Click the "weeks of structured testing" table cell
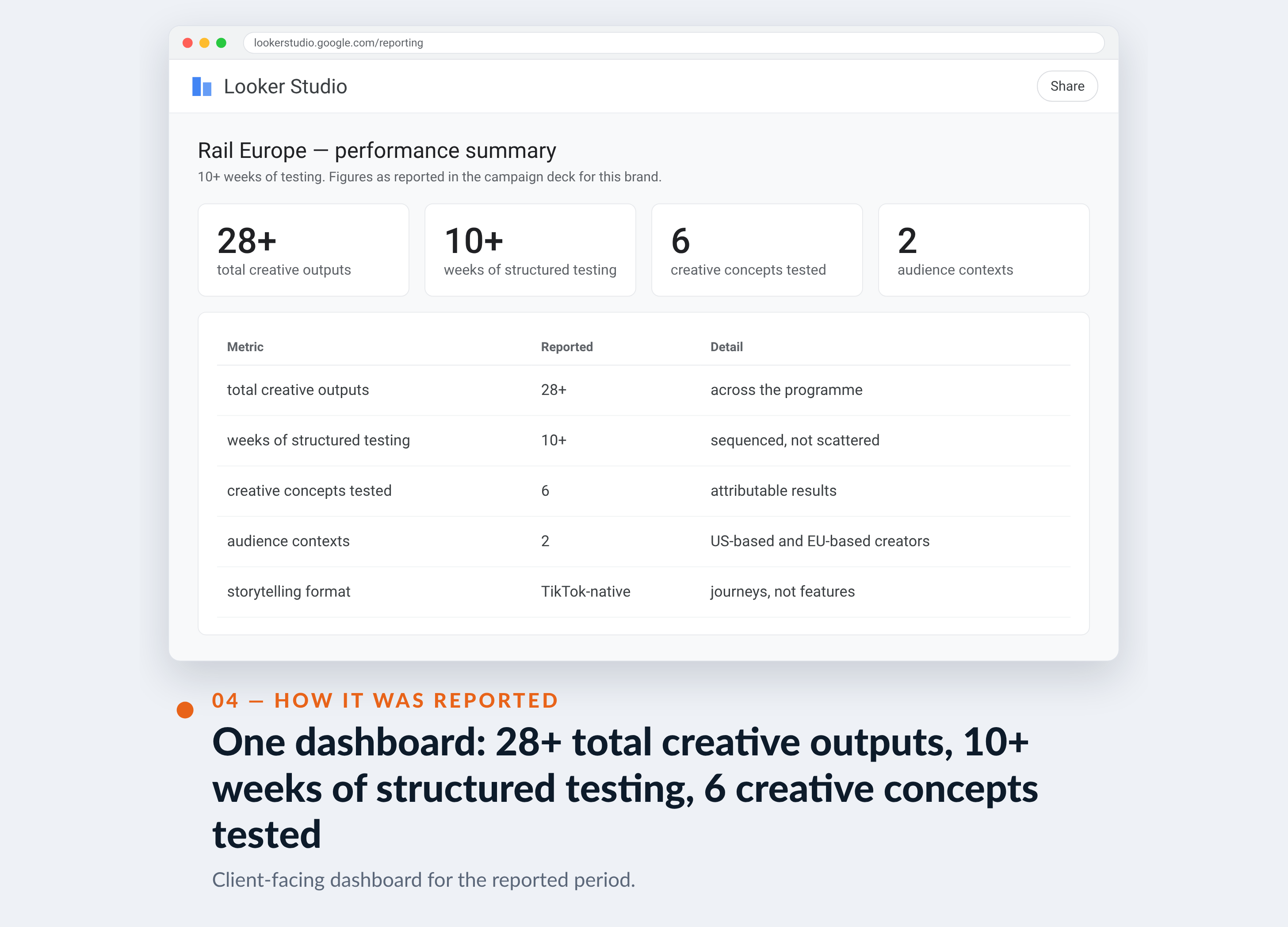The image size is (1288, 927). (319, 440)
